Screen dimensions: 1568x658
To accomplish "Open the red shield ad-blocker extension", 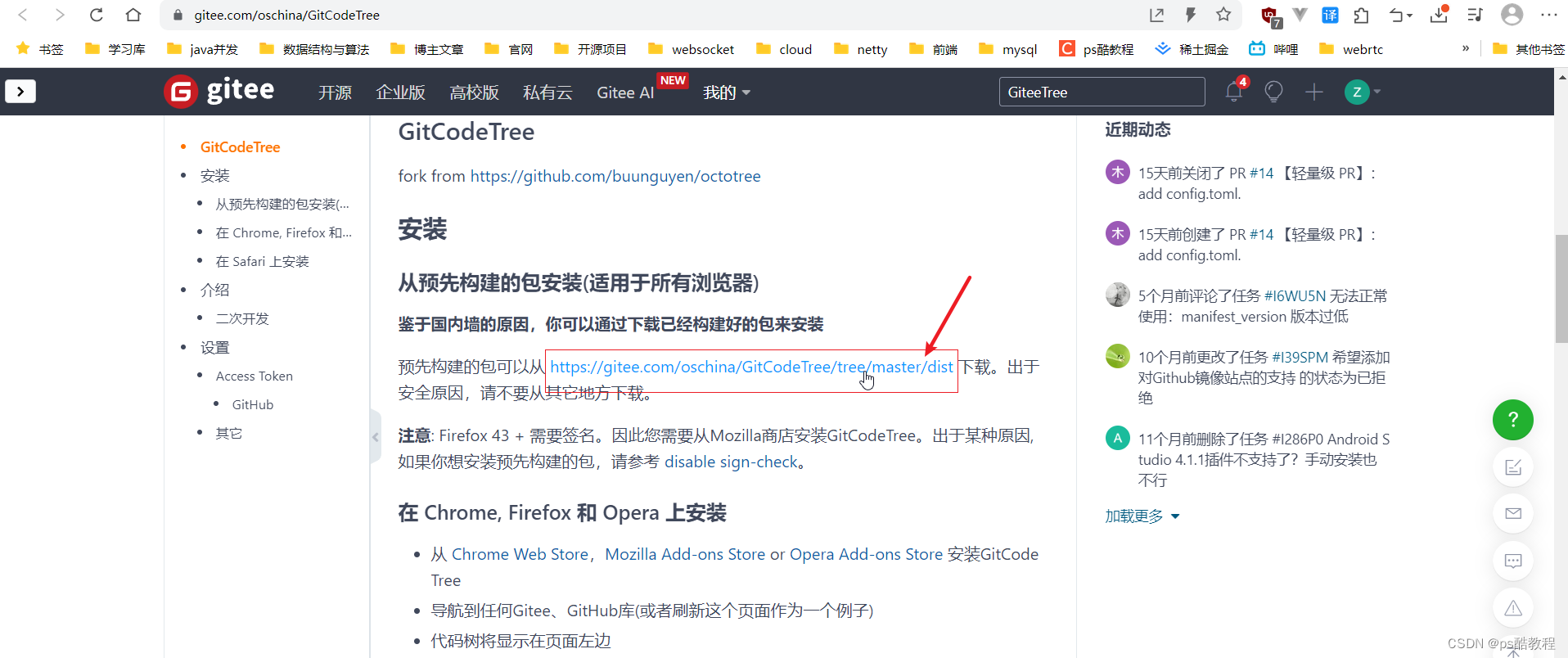I will coord(1270,16).
